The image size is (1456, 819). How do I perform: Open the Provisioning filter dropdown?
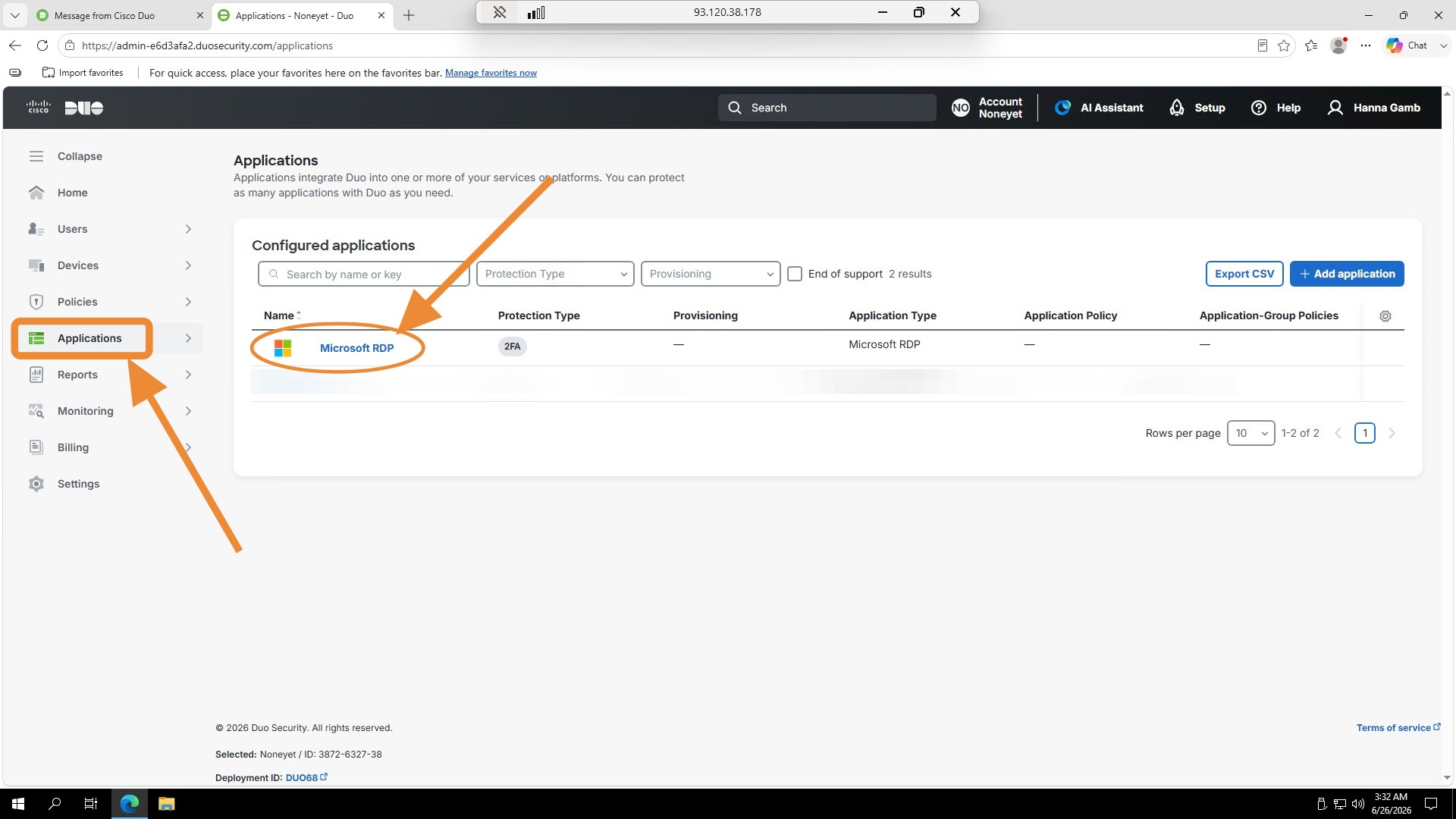711,274
